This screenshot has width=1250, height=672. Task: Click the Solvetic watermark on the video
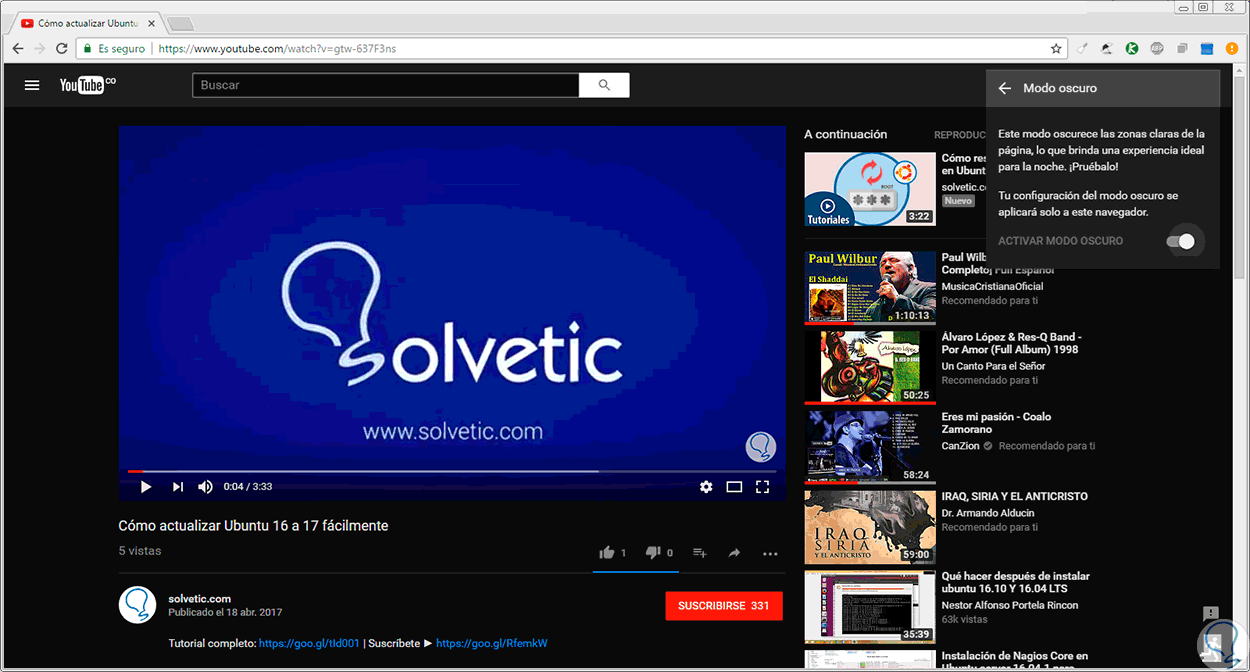click(x=761, y=447)
